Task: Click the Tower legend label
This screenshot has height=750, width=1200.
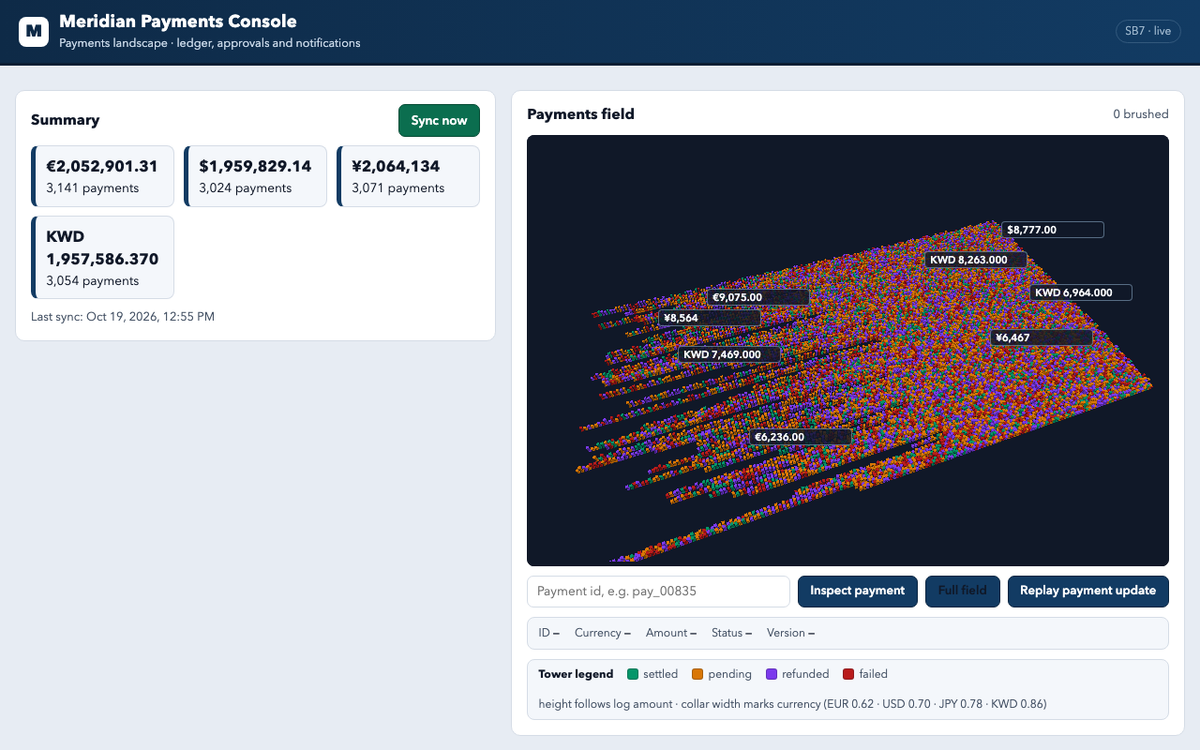Action: click(576, 674)
